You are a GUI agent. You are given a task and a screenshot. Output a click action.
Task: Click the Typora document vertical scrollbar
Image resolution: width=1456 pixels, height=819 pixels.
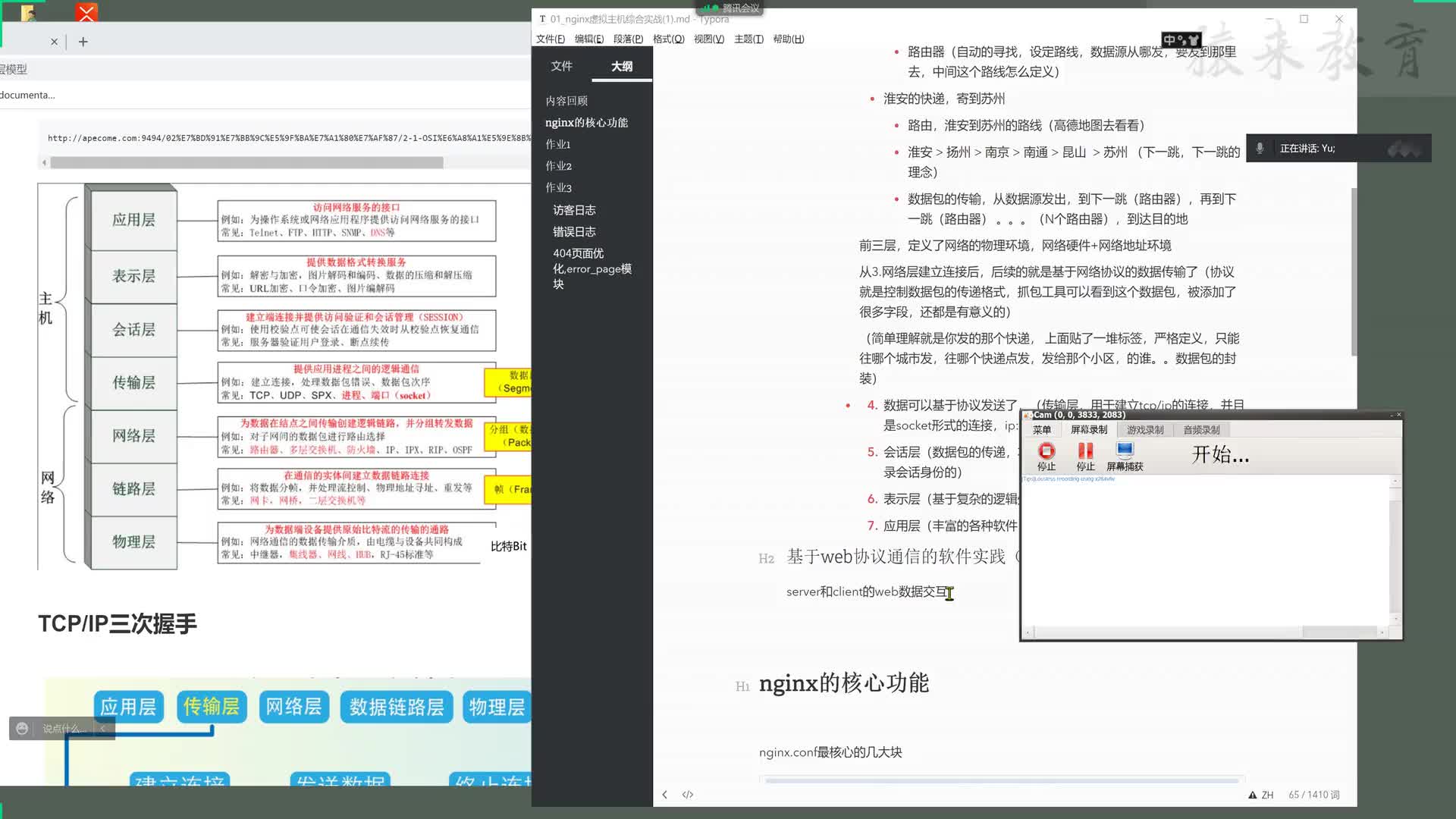tap(1354, 273)
